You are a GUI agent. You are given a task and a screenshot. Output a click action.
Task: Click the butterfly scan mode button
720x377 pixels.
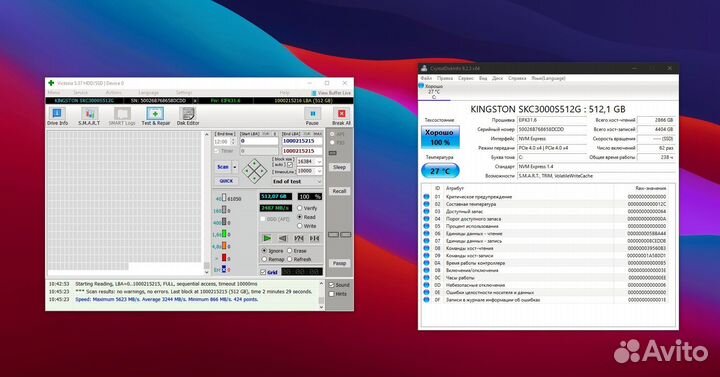pos(315,238)
